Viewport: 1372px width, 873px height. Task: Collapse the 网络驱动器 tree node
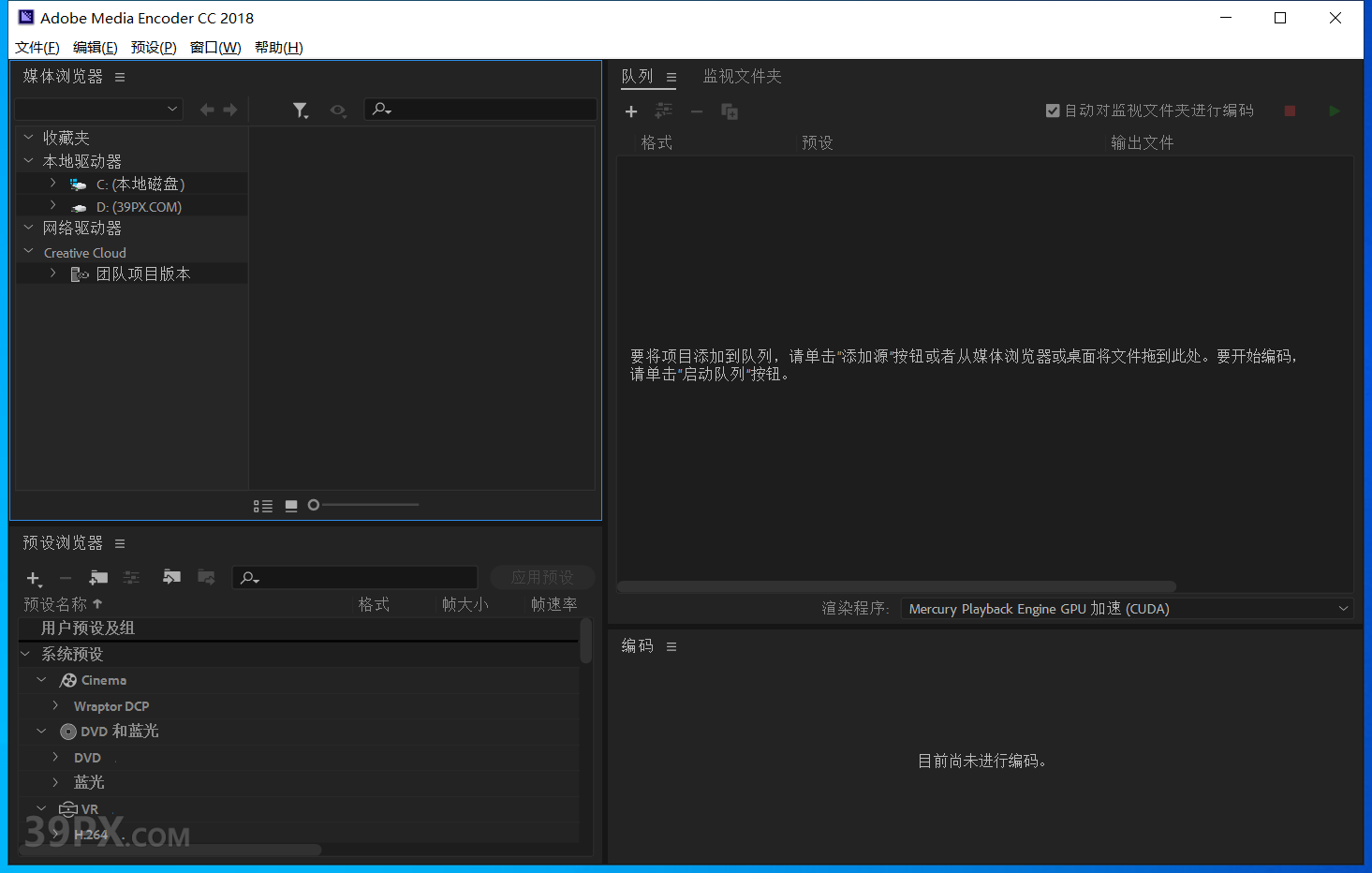pos(28,227)
